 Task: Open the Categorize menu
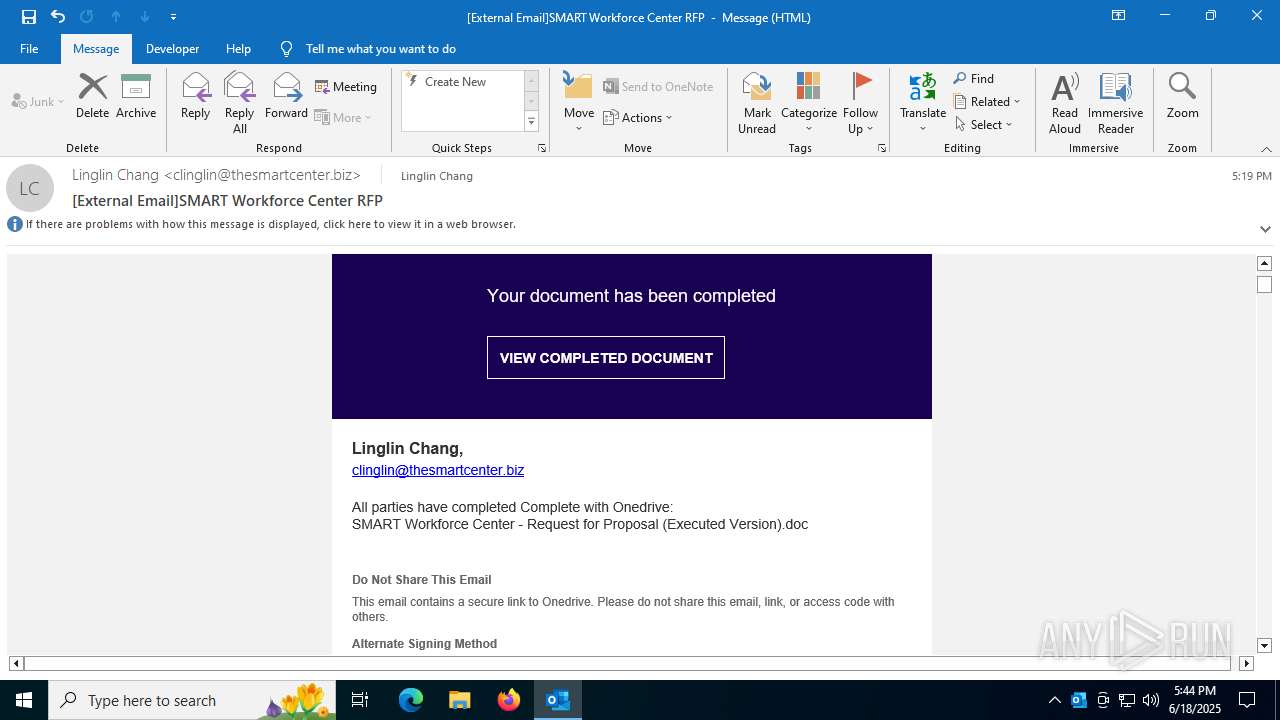point(809,103)
